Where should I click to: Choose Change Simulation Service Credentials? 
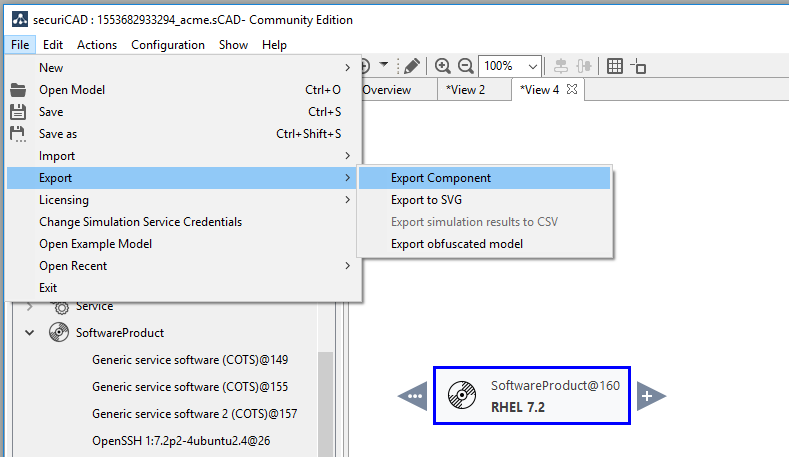point(183,222)
